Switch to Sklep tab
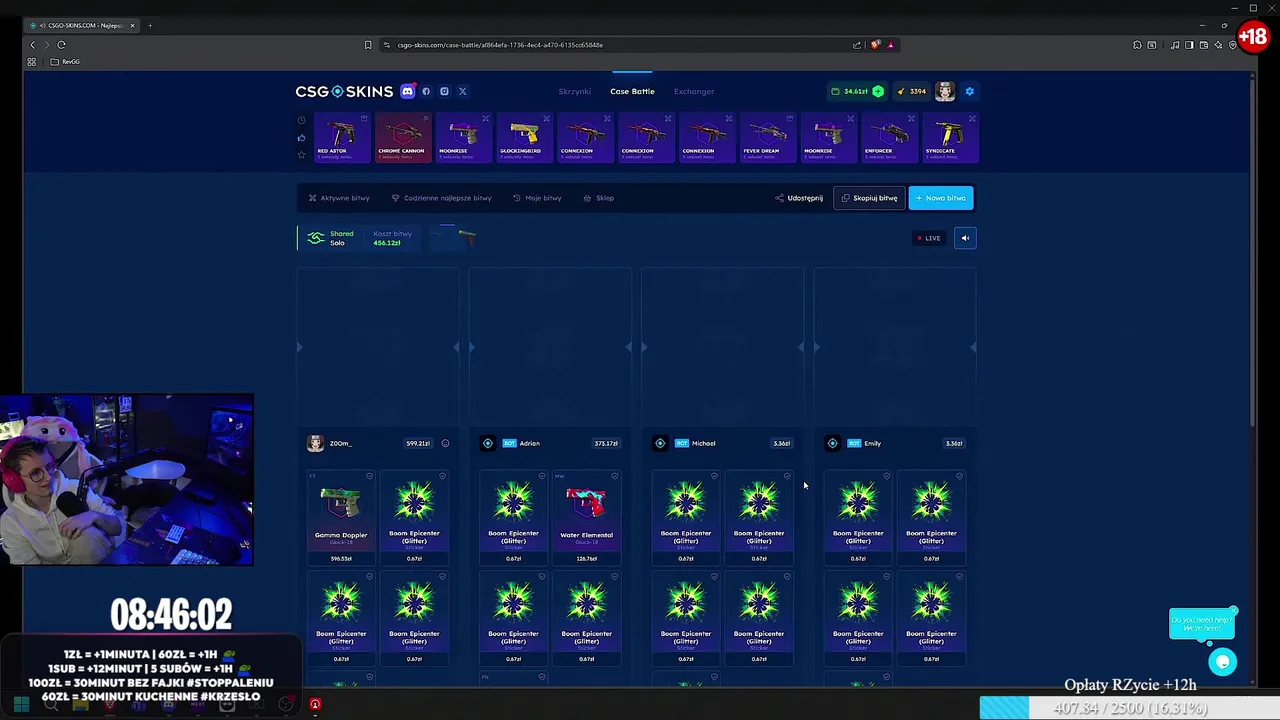Viewport: 1280px width, 720px height. pos(599,198)
